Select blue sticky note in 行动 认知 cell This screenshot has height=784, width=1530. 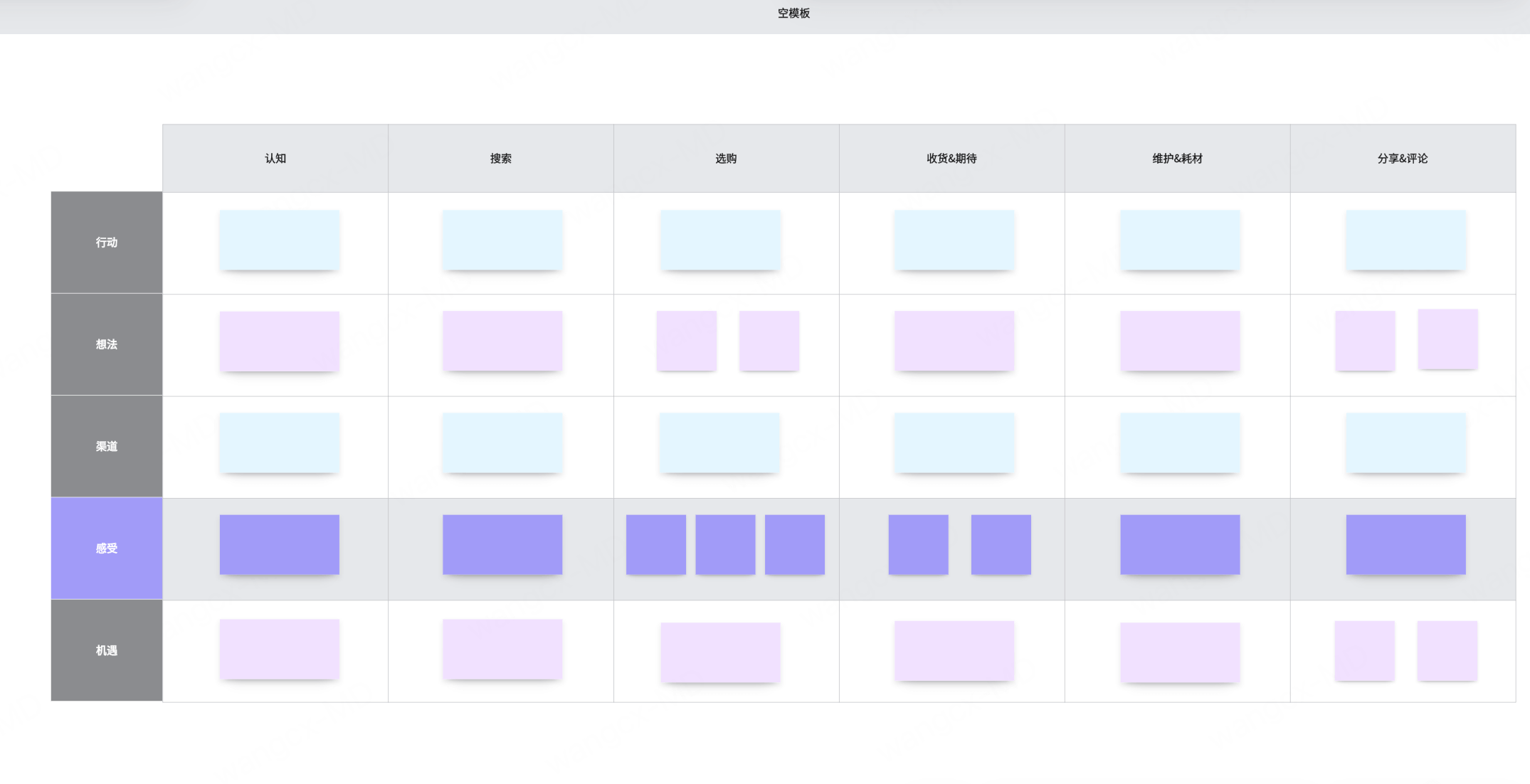click(x=279, y=240)
